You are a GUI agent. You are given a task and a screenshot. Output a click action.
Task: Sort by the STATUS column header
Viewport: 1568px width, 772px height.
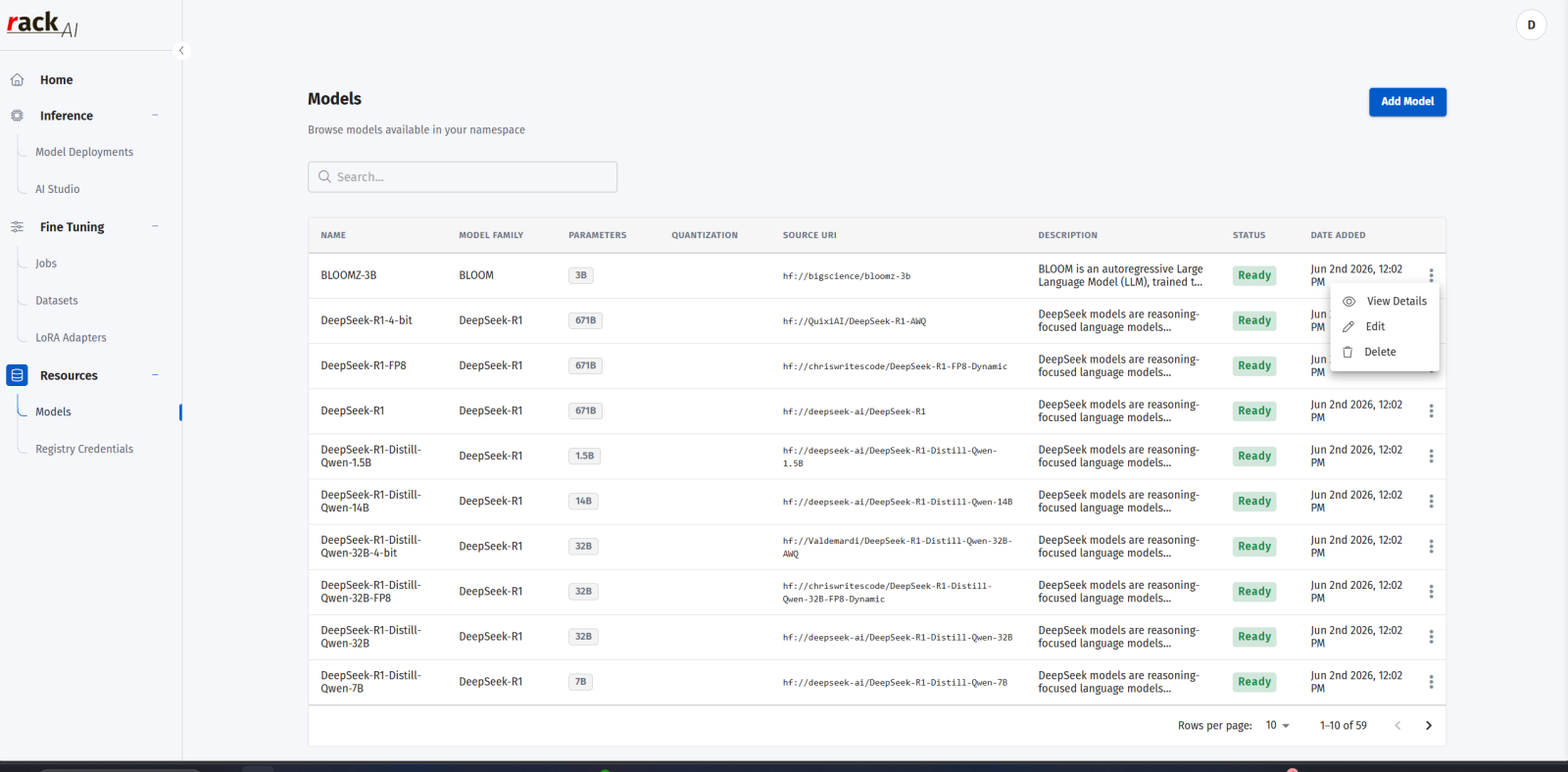pos(1249,236)
